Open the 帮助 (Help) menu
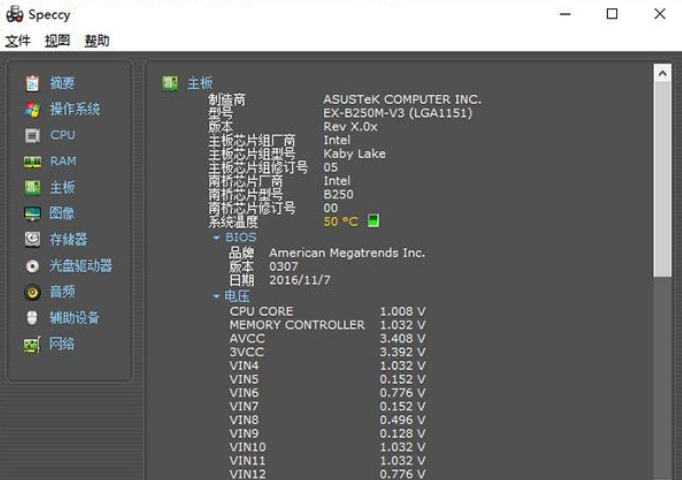 pyautogui.click(x=97, y=41)
